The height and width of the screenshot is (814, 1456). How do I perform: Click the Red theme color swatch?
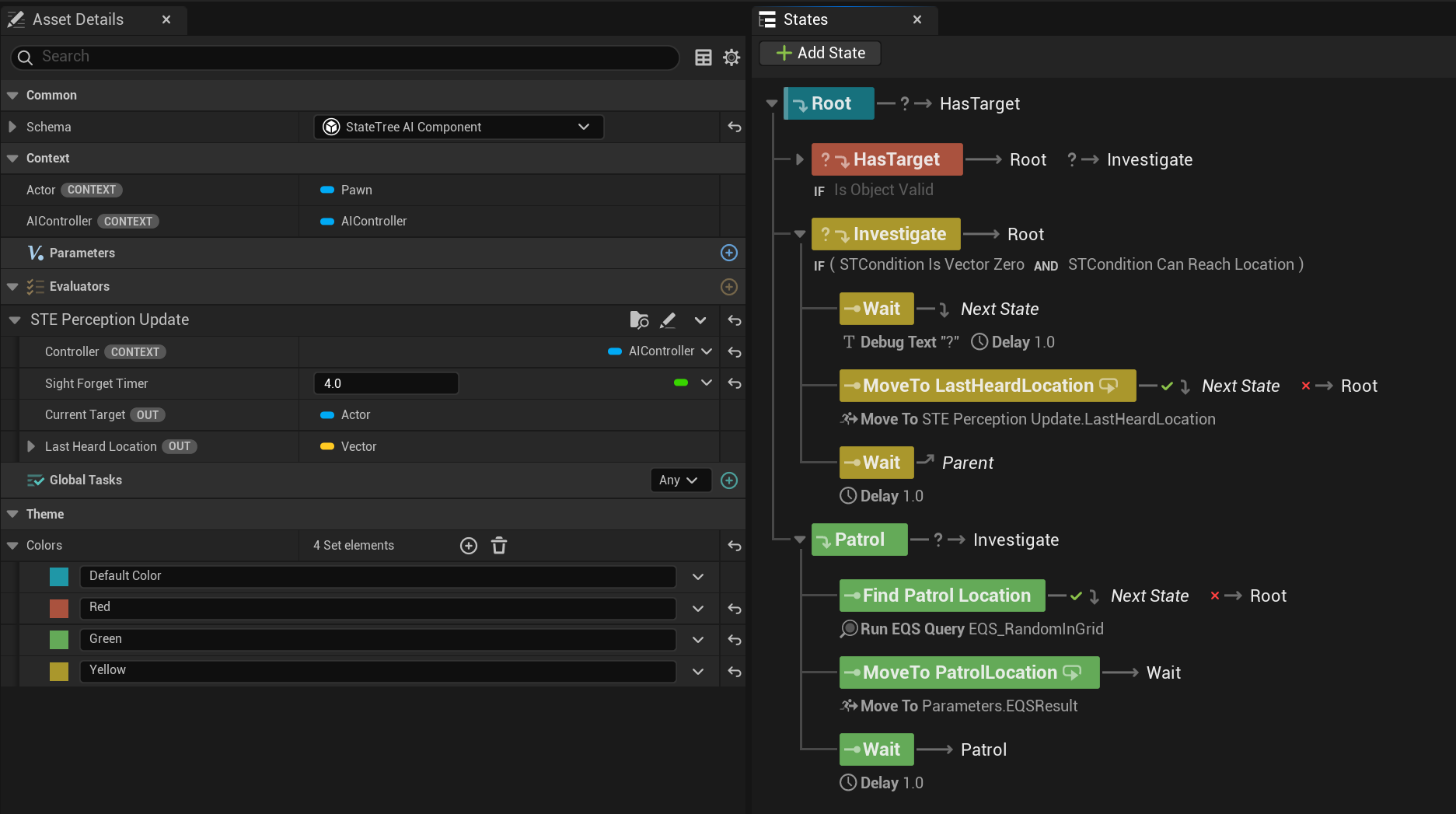coord(59,609)
